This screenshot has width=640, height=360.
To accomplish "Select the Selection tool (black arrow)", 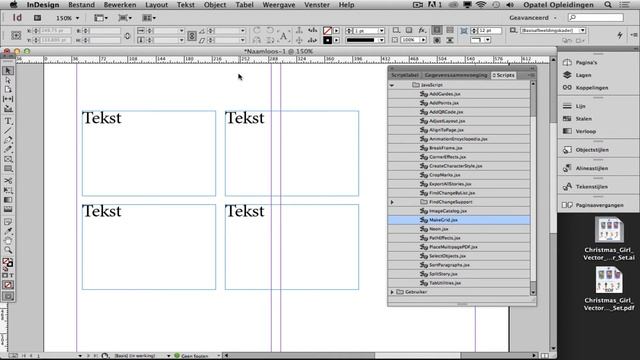I will tap(8, 71).
